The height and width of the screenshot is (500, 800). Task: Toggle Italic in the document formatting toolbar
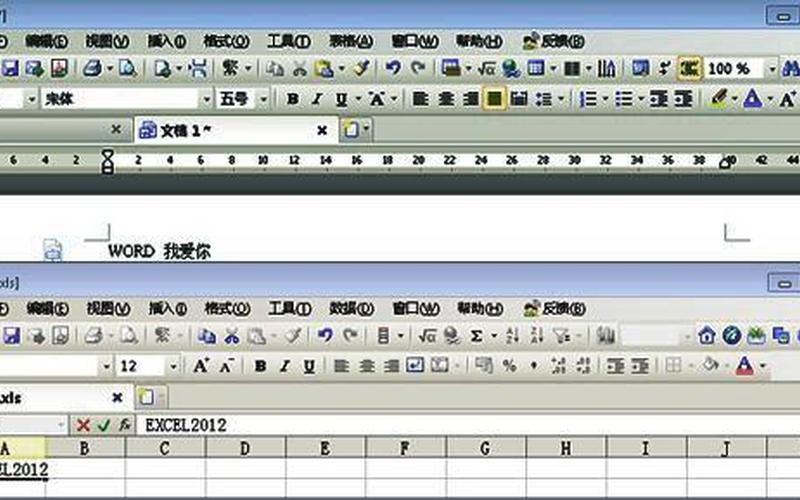pos(316,98)
